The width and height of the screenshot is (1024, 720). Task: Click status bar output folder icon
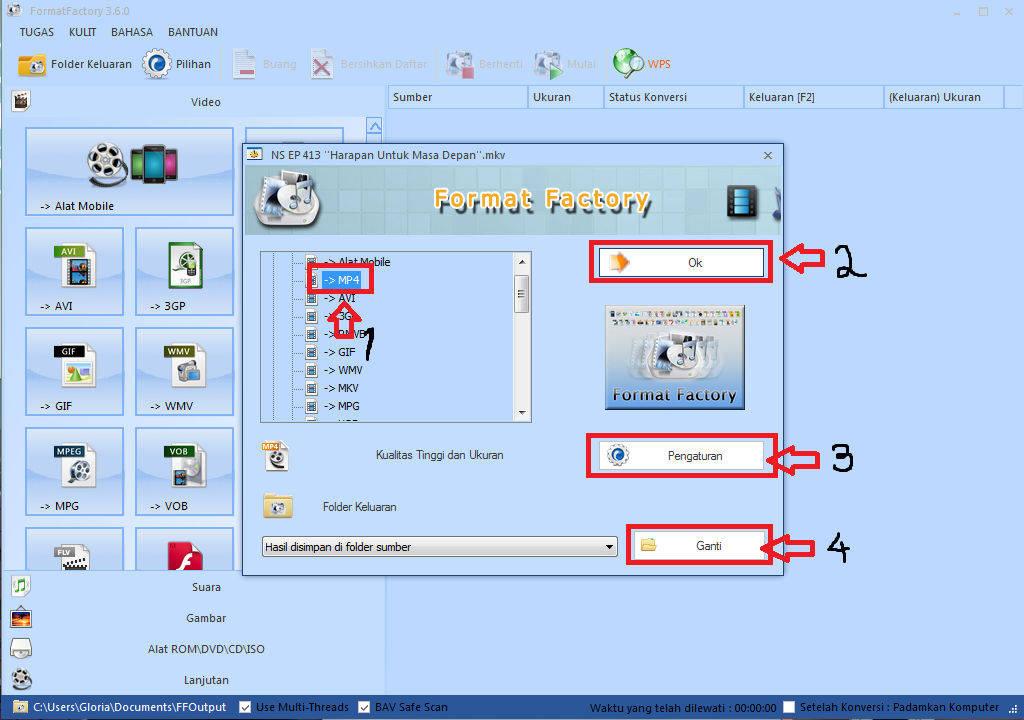point(20,707)
